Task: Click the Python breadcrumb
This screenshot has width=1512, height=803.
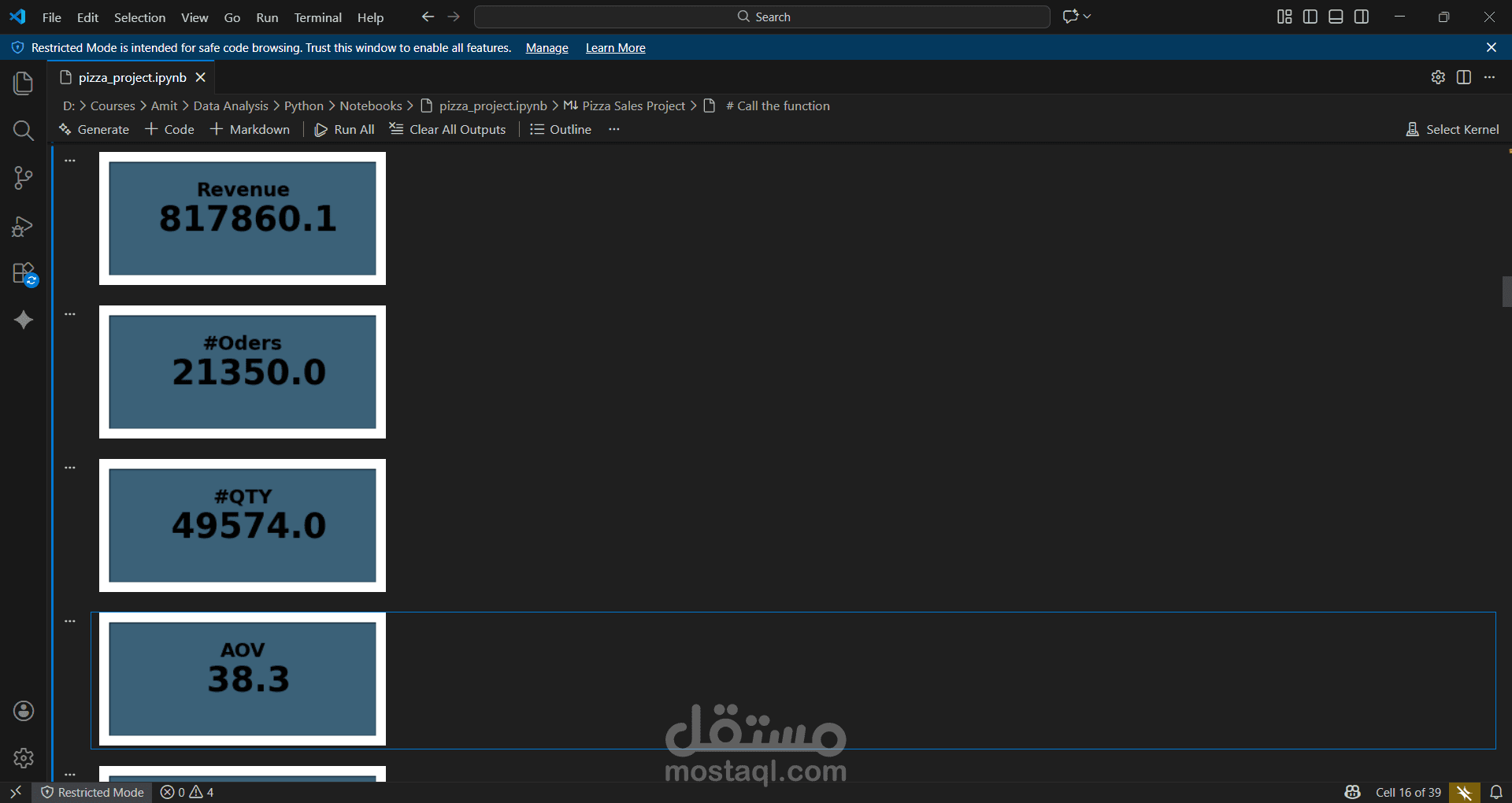Action: (304, 105)
